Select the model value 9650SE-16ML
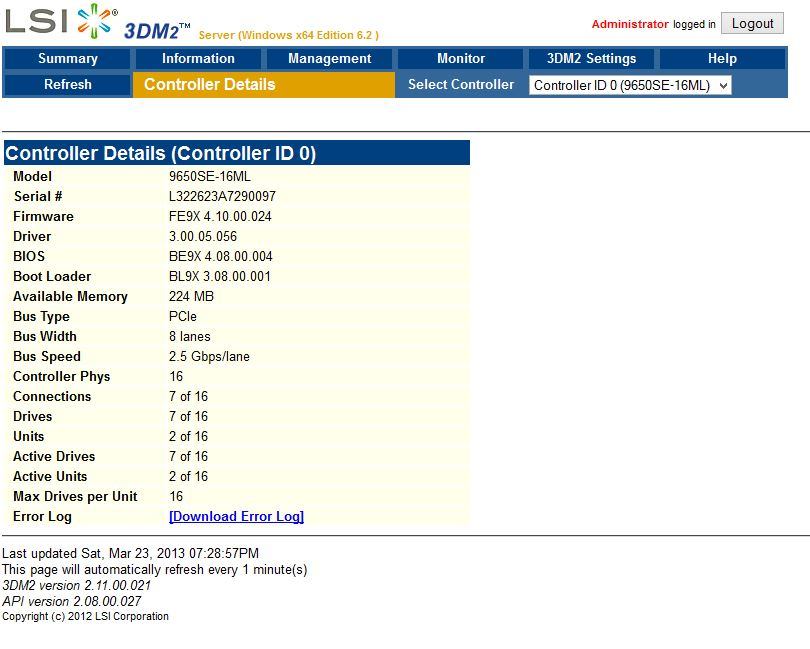Viewport: 810px width, 649px height. coord(210,176)
